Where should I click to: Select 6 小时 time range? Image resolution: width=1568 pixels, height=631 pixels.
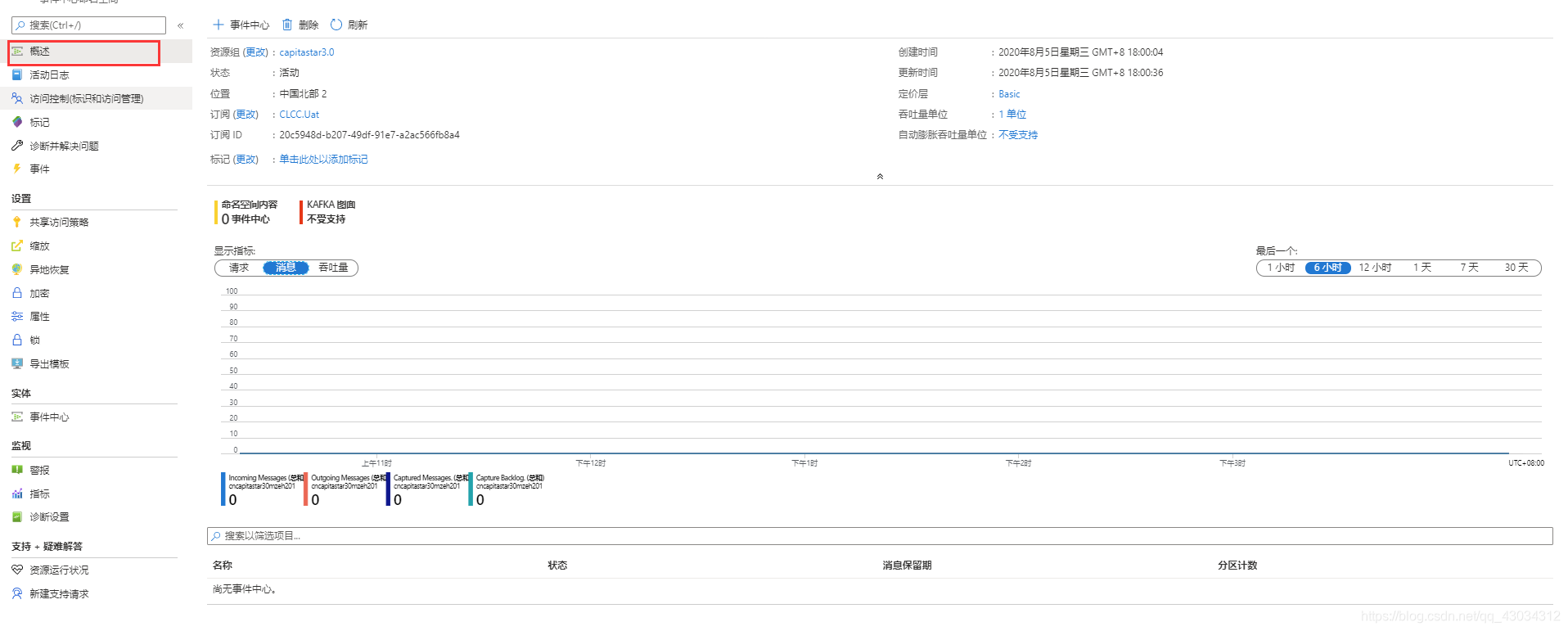[x=1327, y=268]
